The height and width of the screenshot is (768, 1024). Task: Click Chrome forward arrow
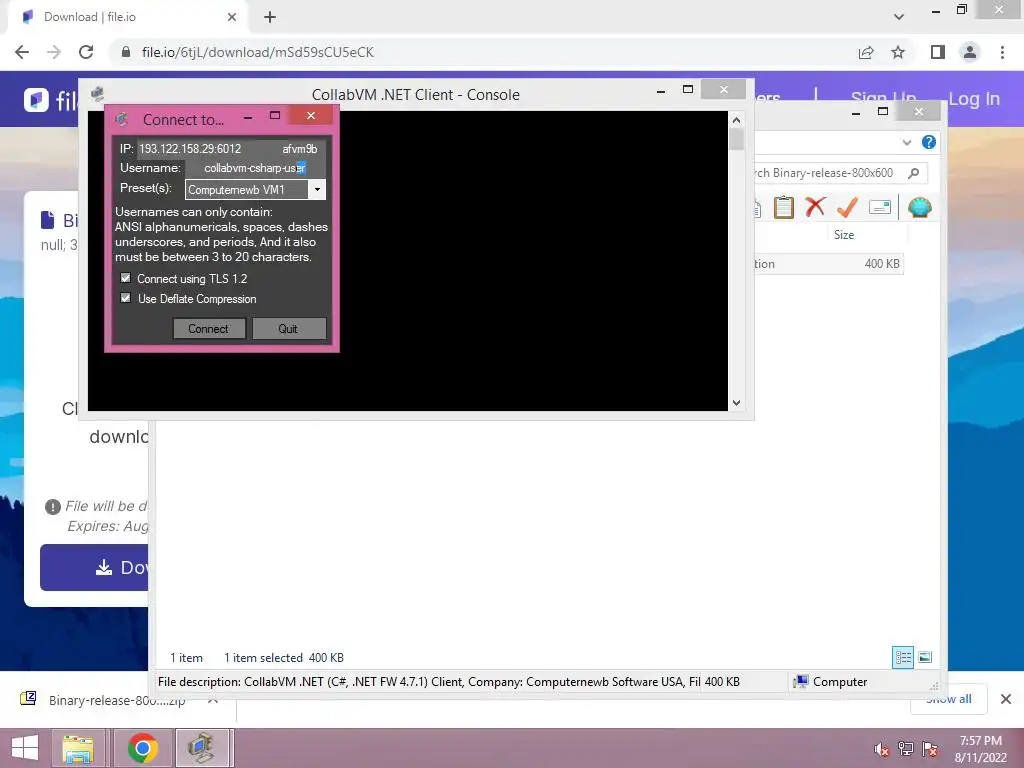[54, 52]
